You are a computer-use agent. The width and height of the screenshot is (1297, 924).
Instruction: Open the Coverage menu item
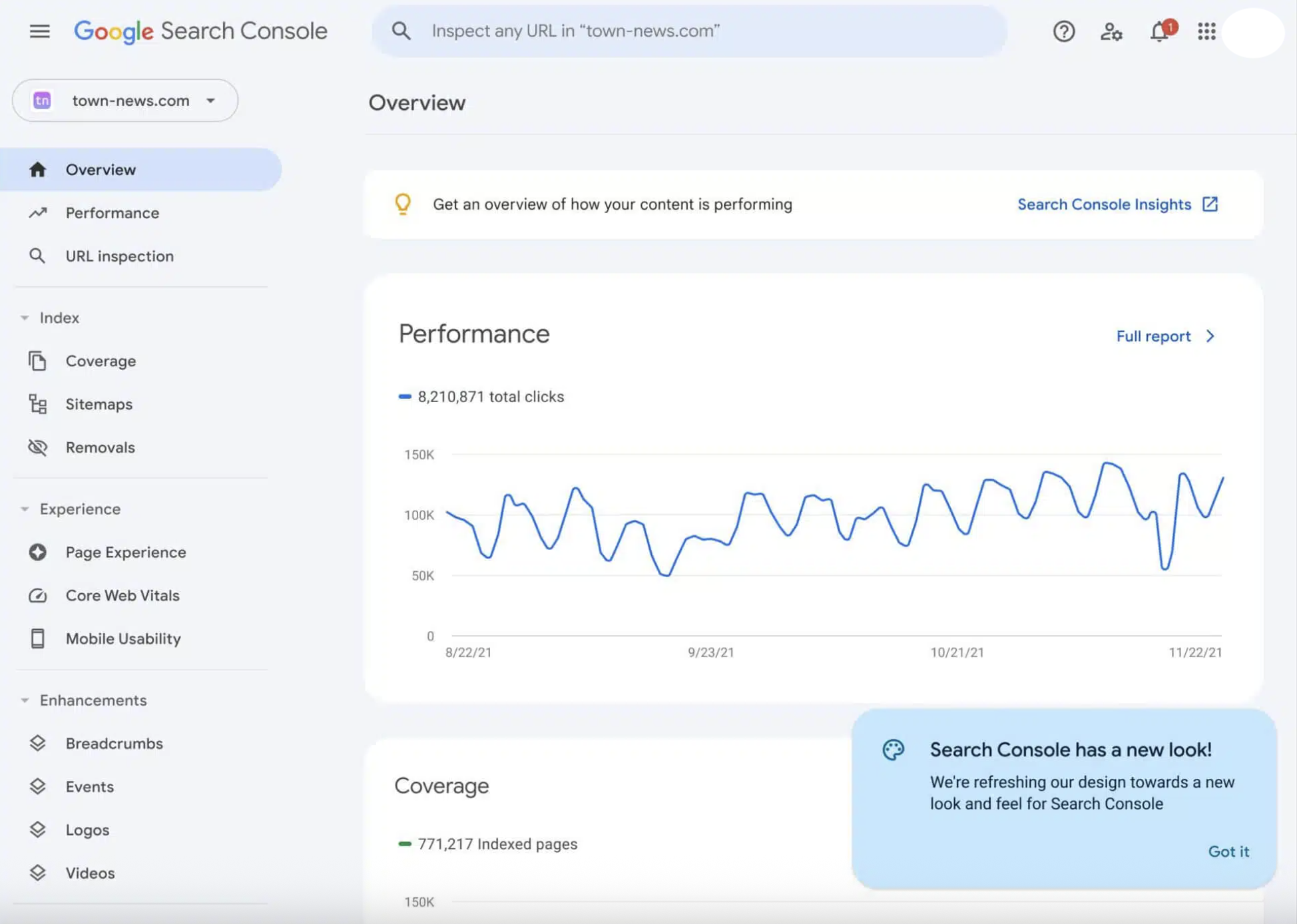click(101, 361)
